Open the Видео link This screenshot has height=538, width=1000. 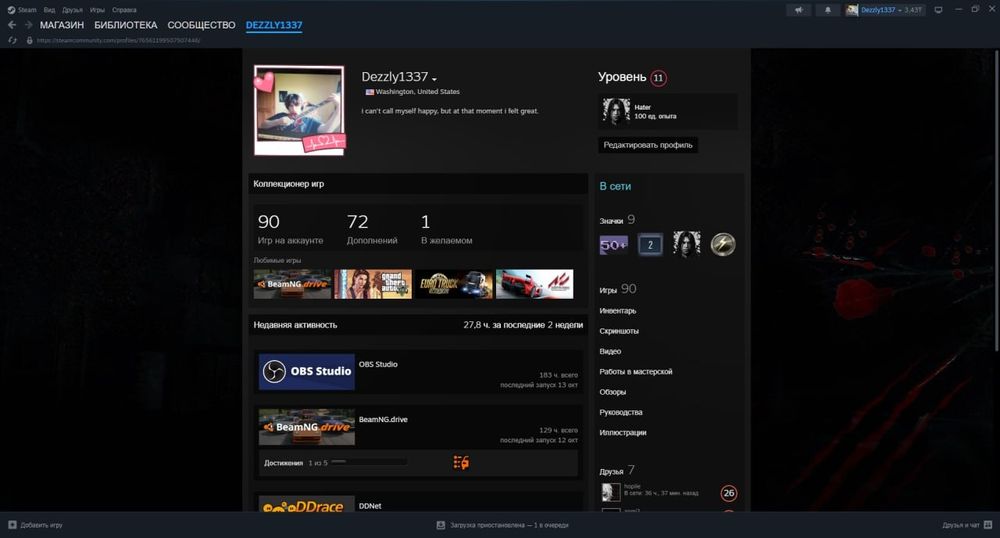click(x=610, y=351)
